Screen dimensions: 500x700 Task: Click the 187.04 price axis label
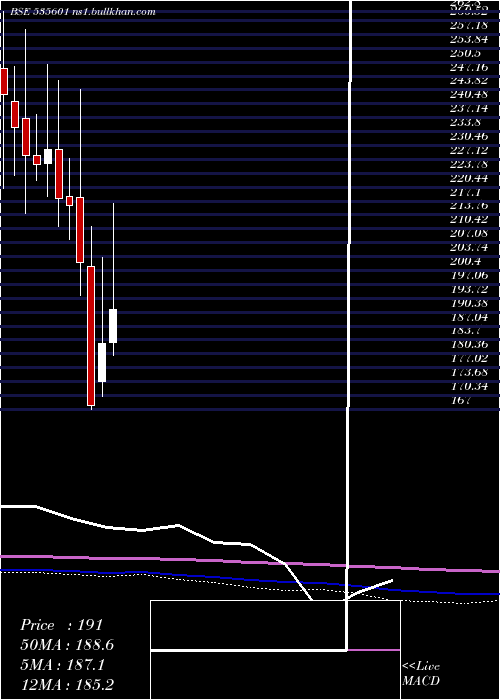pyautogui.click(x=468, y=317)
